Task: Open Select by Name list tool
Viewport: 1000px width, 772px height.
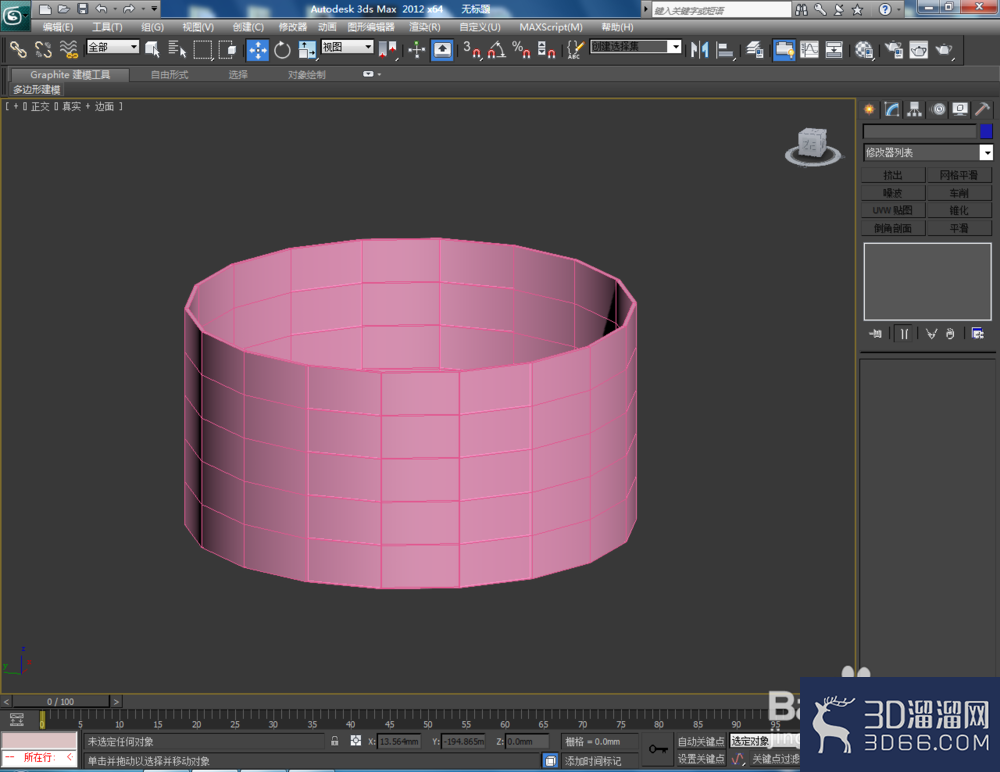Action: (177, 49)
